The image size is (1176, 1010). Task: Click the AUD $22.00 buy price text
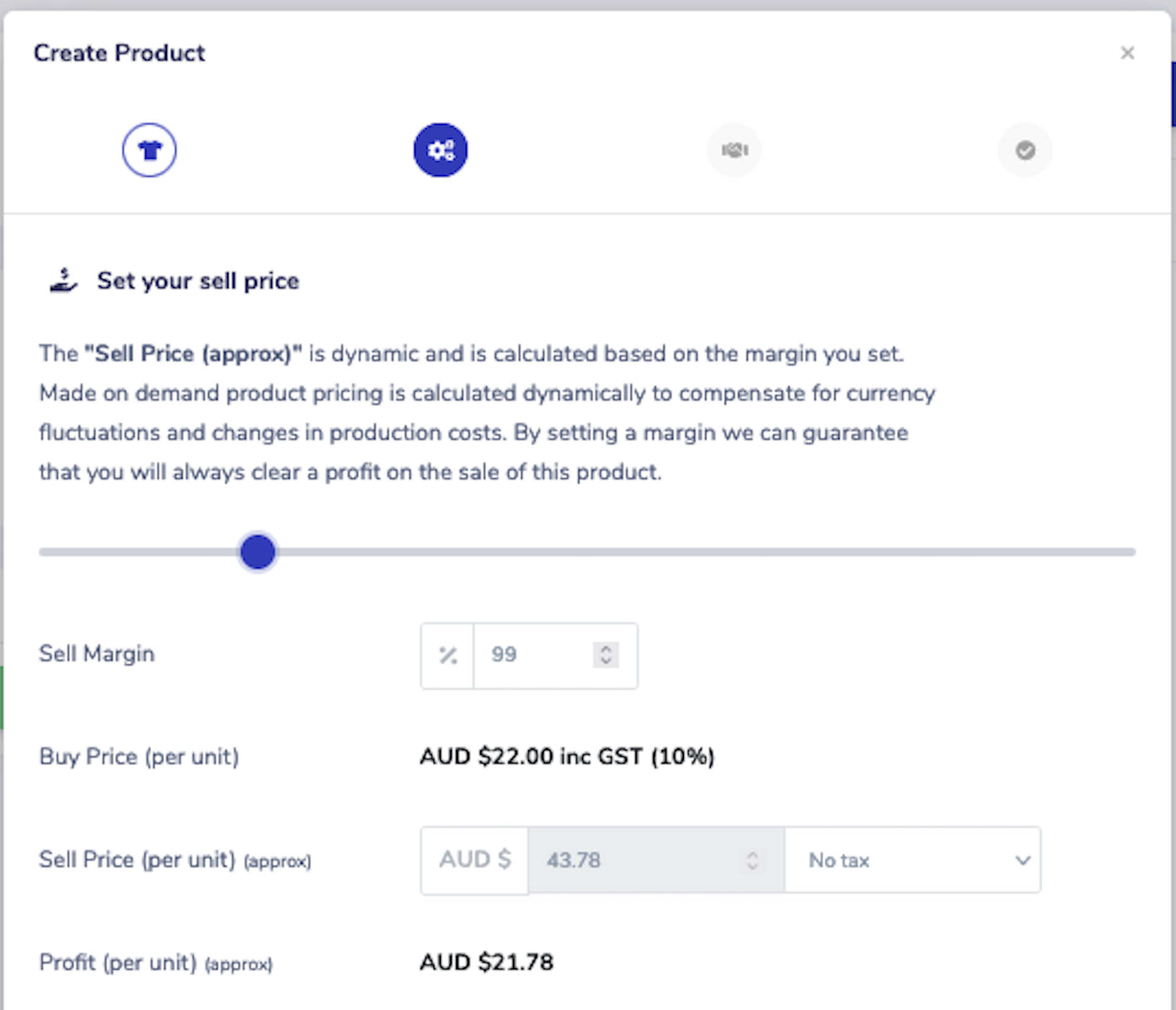566,756
